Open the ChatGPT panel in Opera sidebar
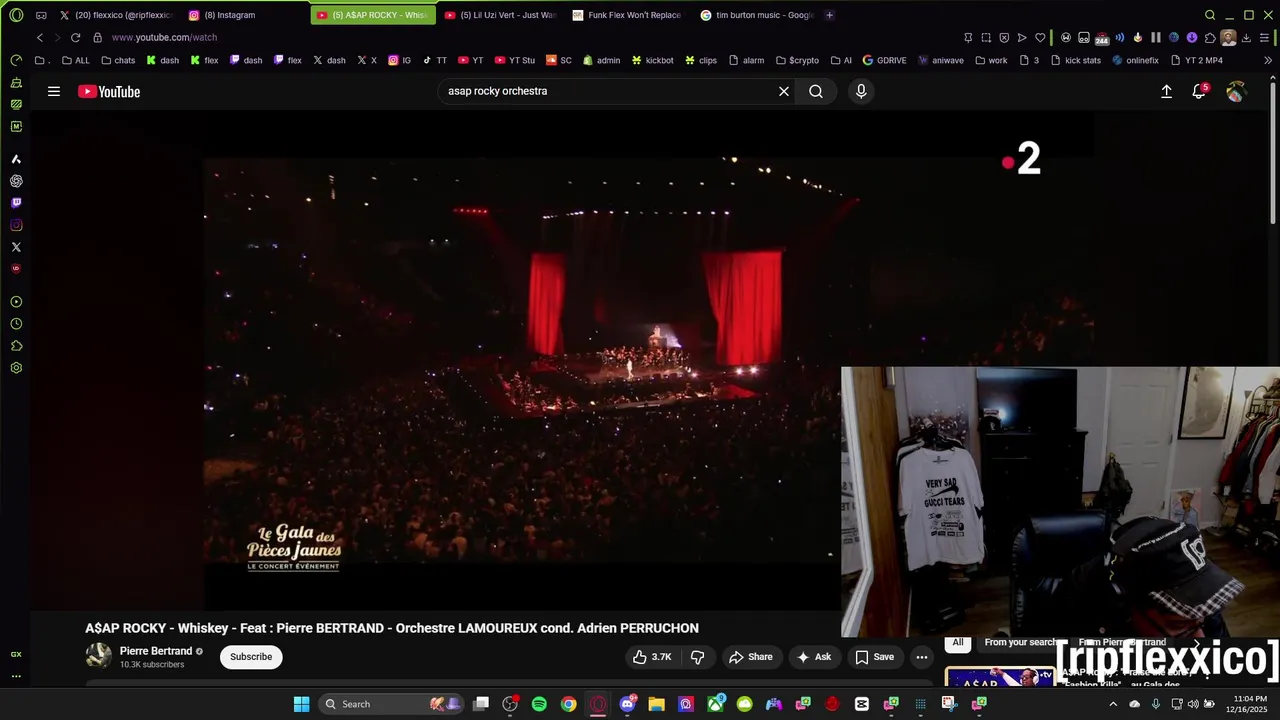Viewport: 1280px width, 720px height. 16,181
